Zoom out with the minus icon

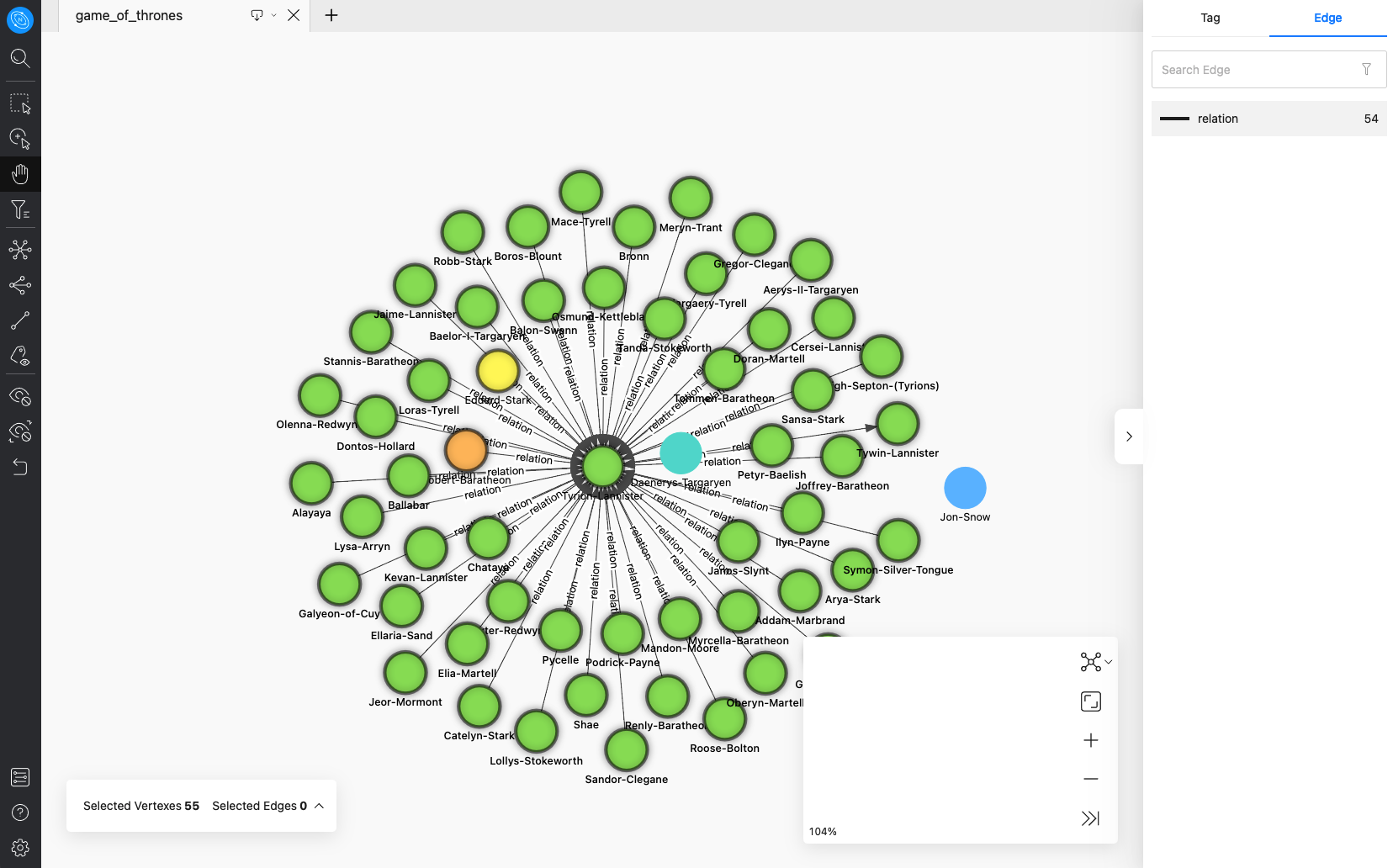tap(1091, 779)
